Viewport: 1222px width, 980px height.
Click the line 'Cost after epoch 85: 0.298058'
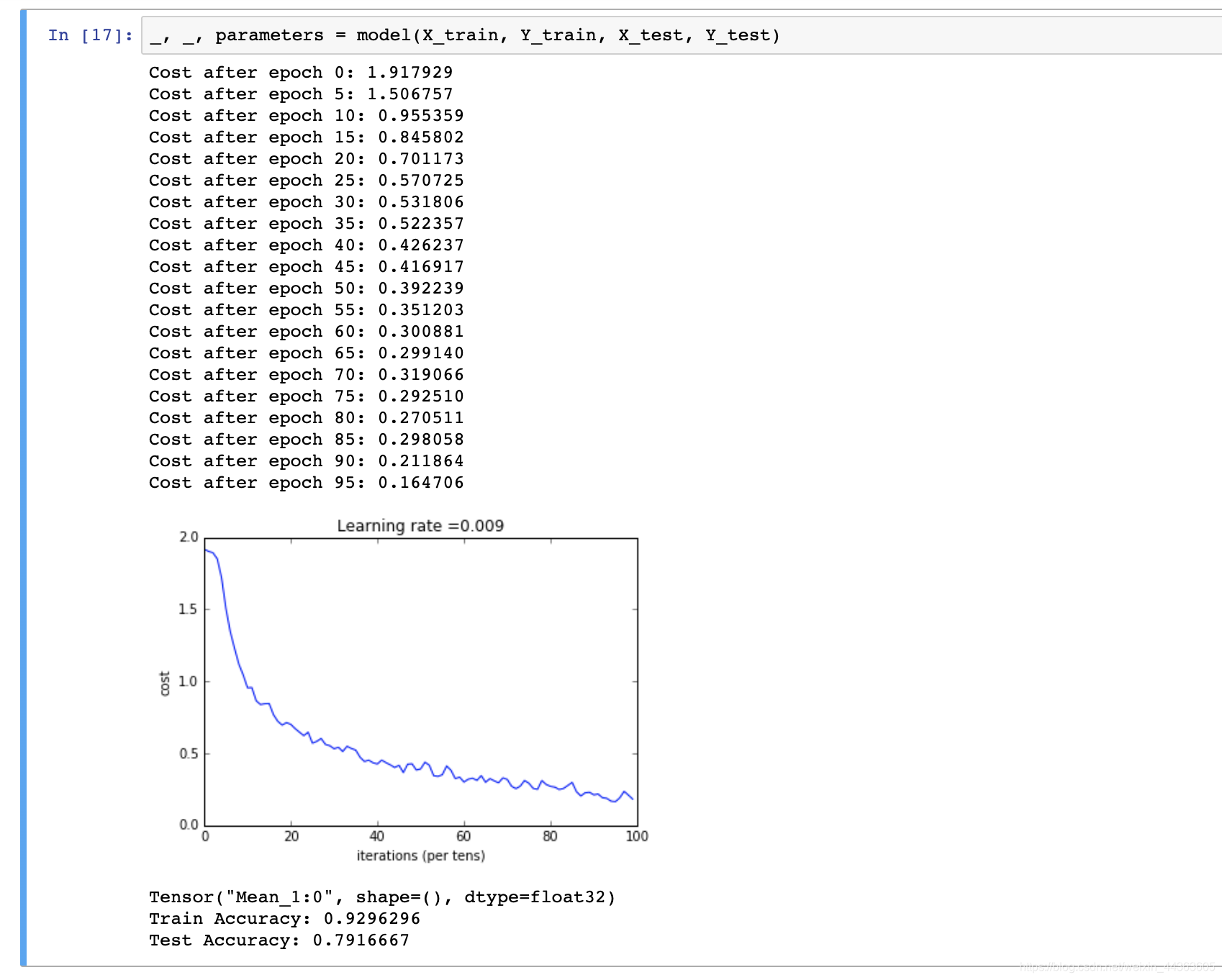click(307, 440)
